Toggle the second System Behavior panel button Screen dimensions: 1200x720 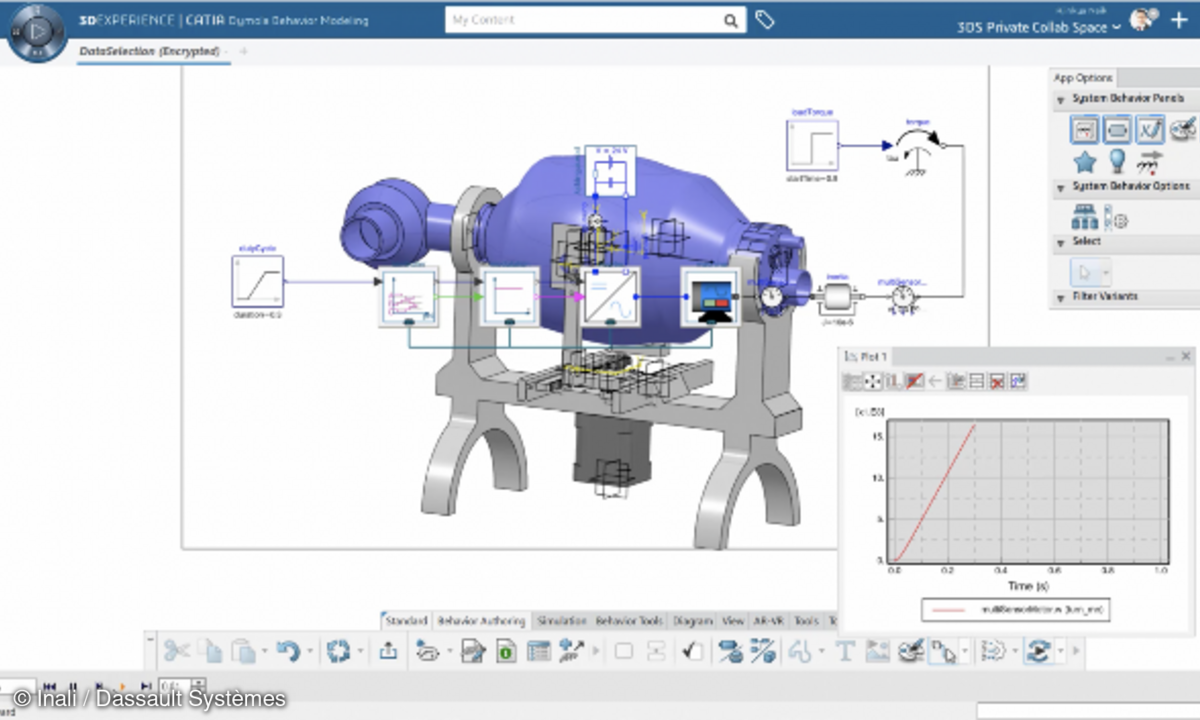[x=1118, y=128]
